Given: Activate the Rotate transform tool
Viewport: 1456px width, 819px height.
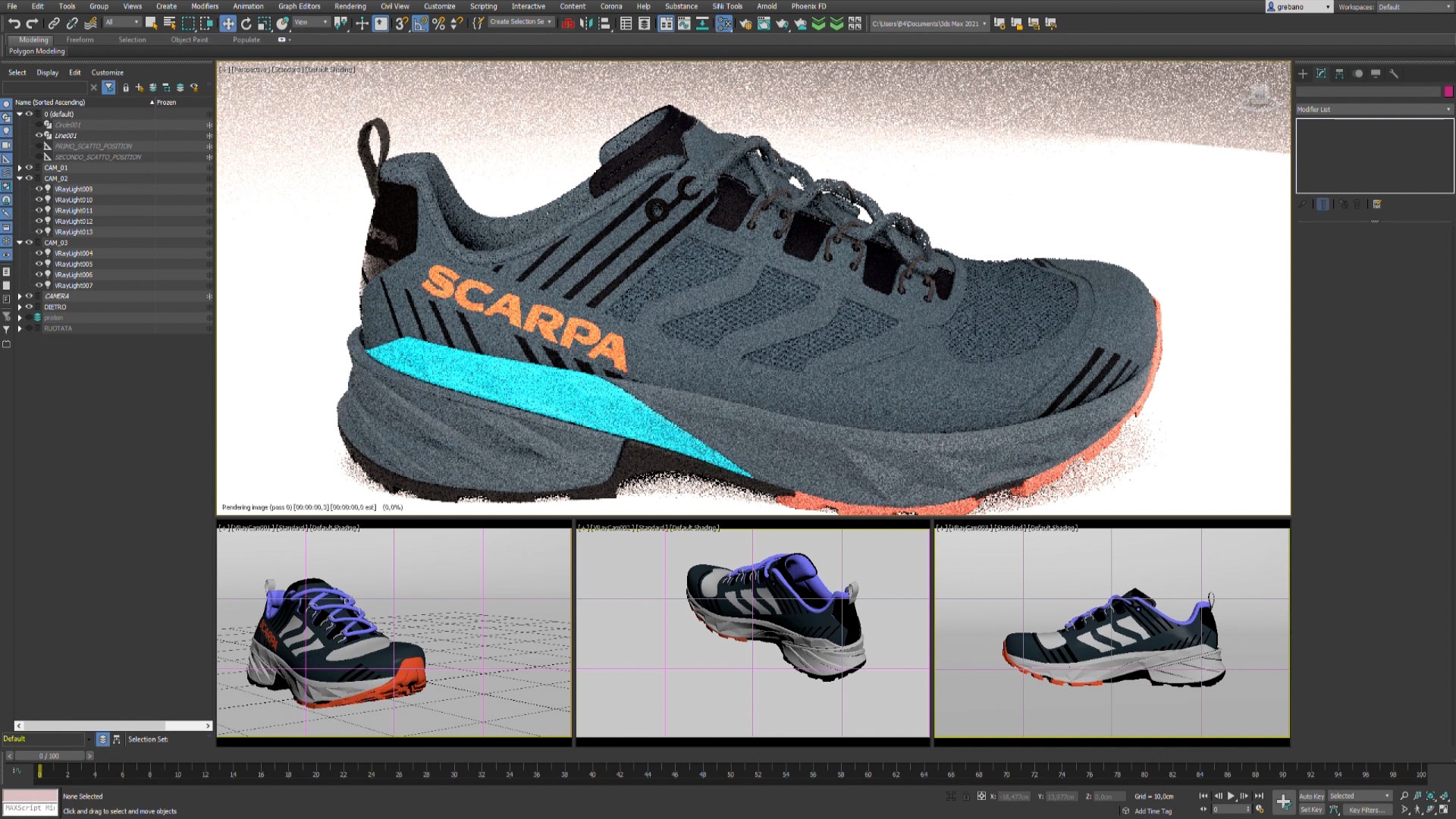Looking at the screenshot, I should coord(246,24).
